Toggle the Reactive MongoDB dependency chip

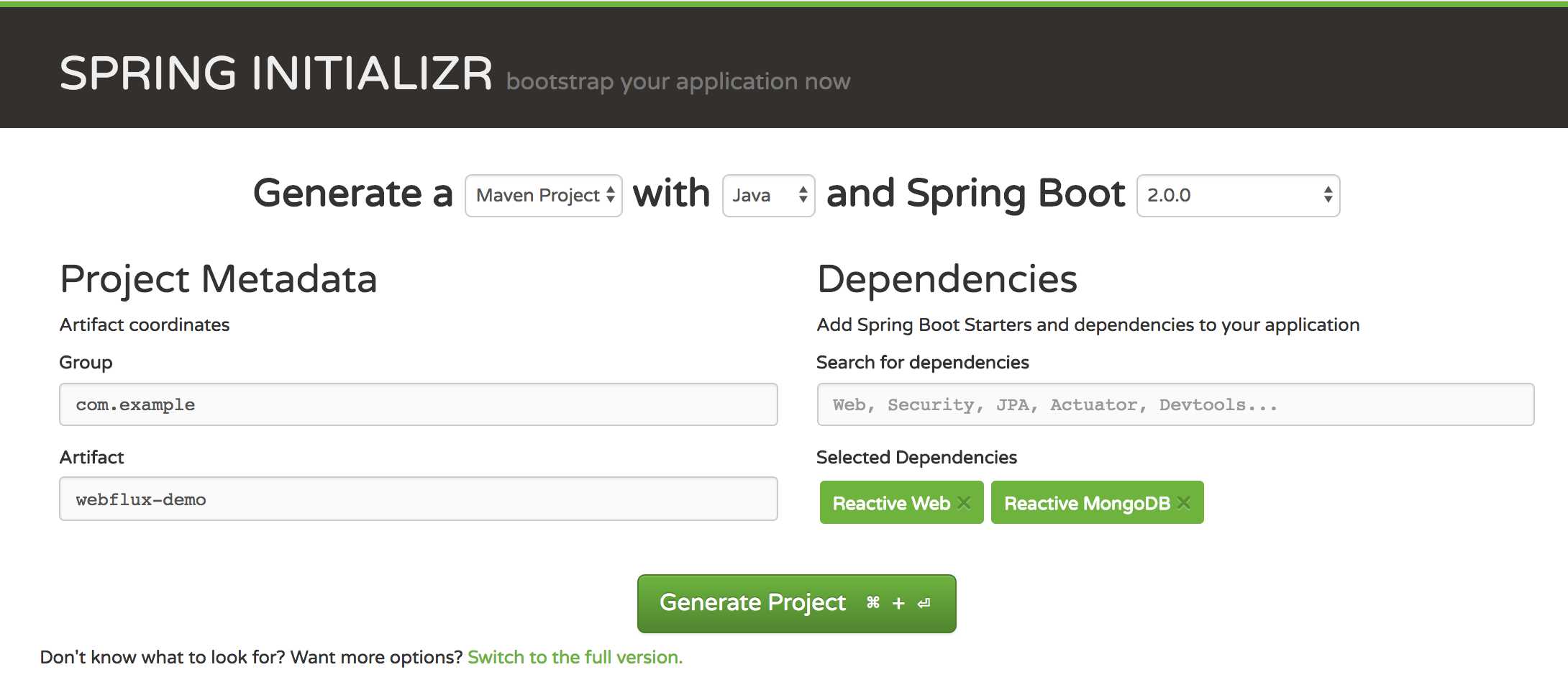pyautogui.click(x=1086, y=502)
